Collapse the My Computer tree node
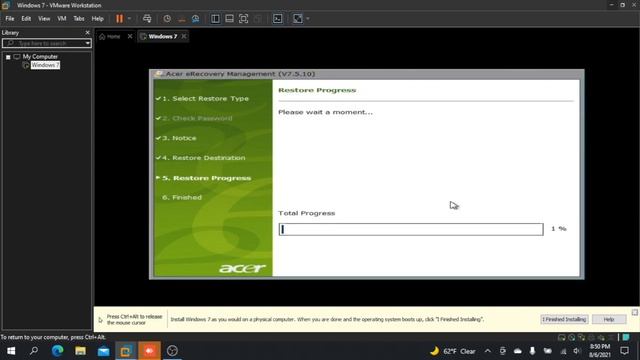640x360 pixels. [x=8, y=57]
